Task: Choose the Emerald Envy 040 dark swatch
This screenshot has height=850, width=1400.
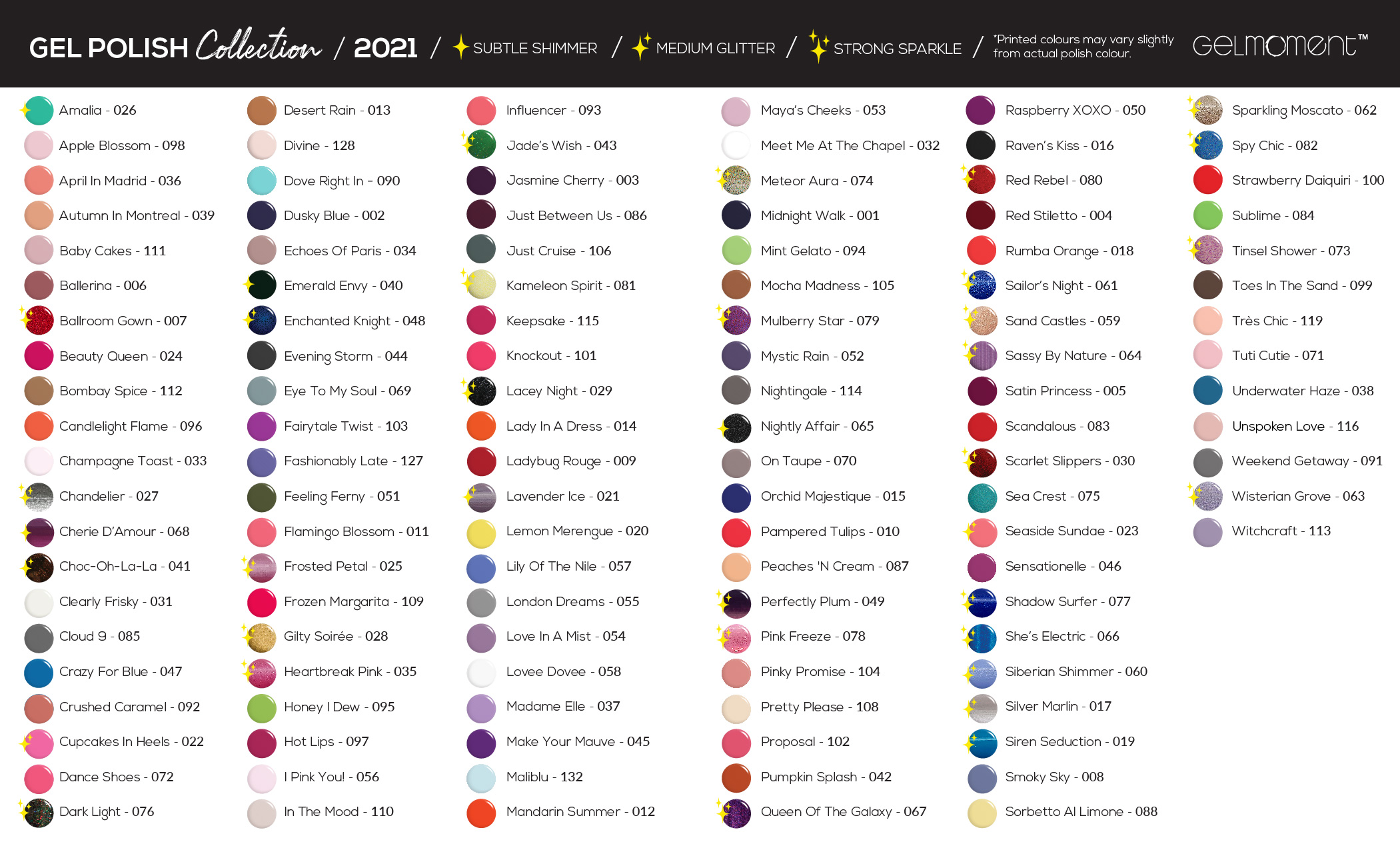Action: (262, 286)
